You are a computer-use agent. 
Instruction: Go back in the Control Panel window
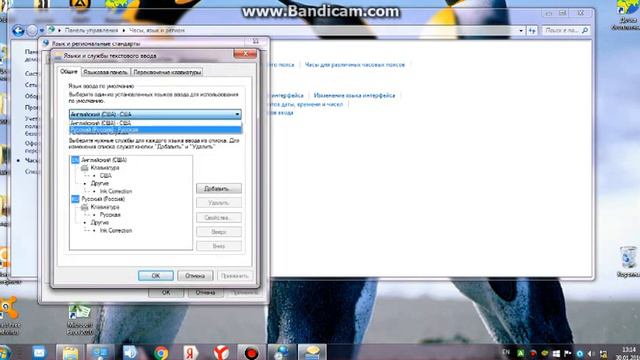click(x=18, y=31)
